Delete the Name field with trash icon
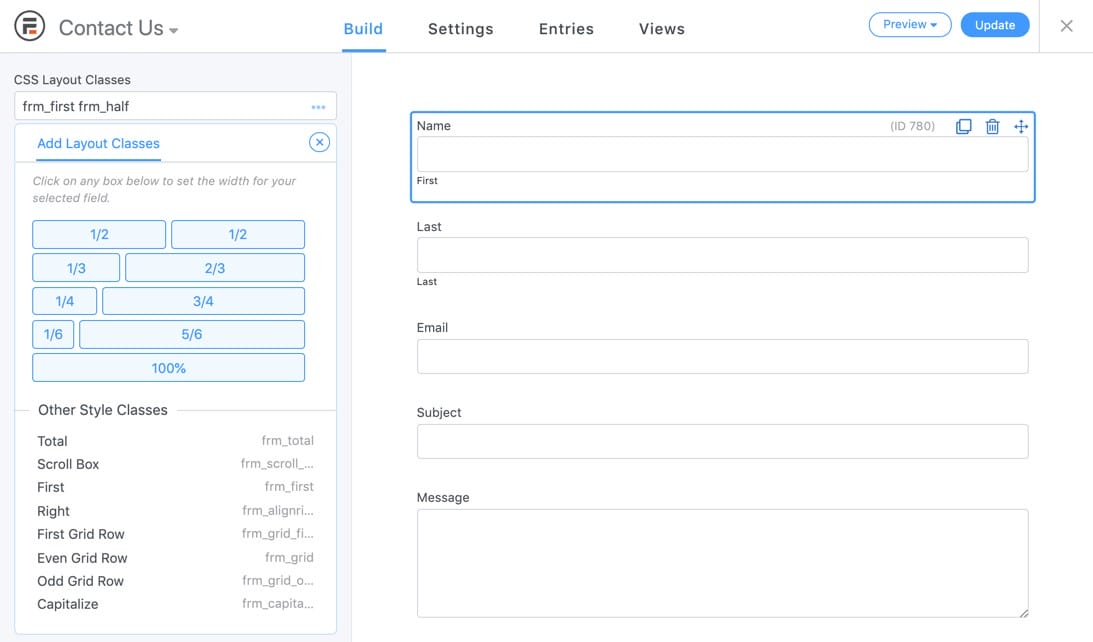Viewport: 1093px width, 642px height. (992, 127)
